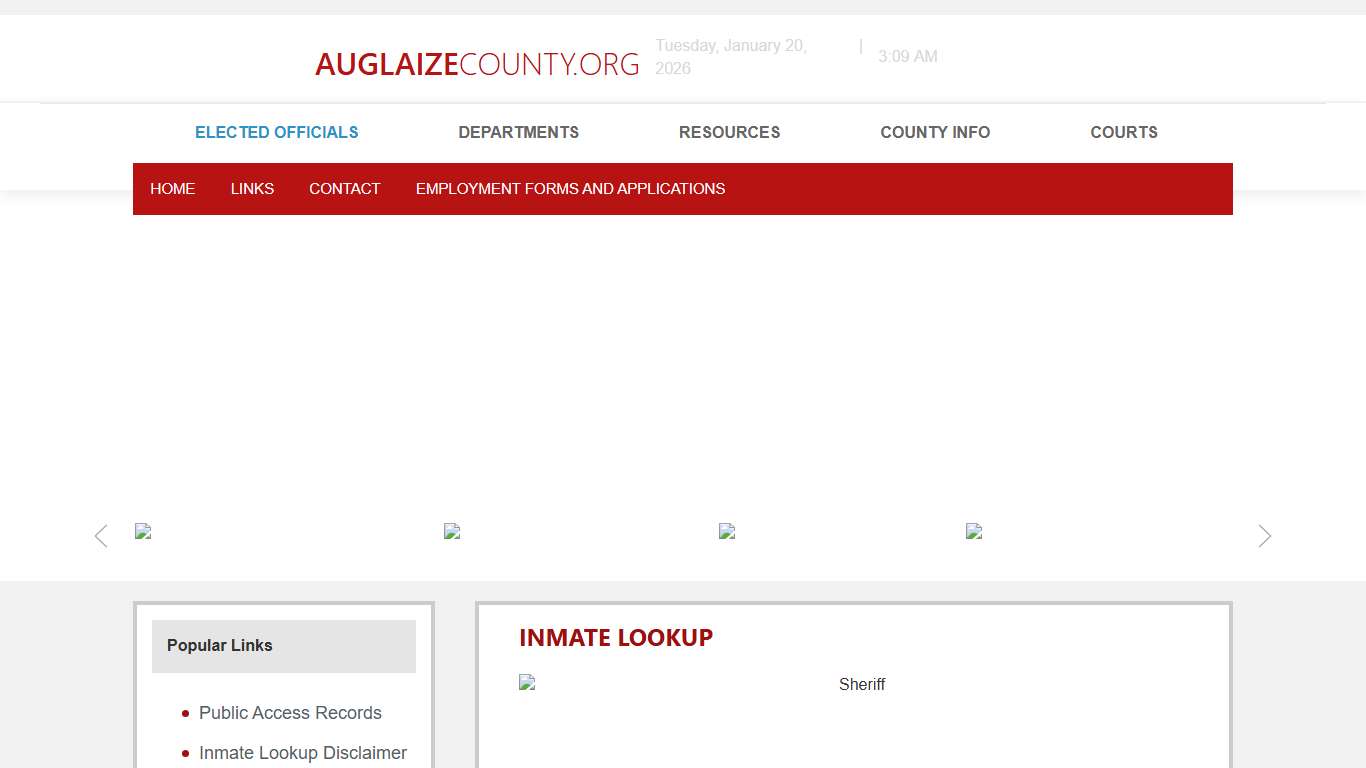Click the Sheriff image placeholder
1366x768 pixels.
pyautogui.click(x=527, y=682)
